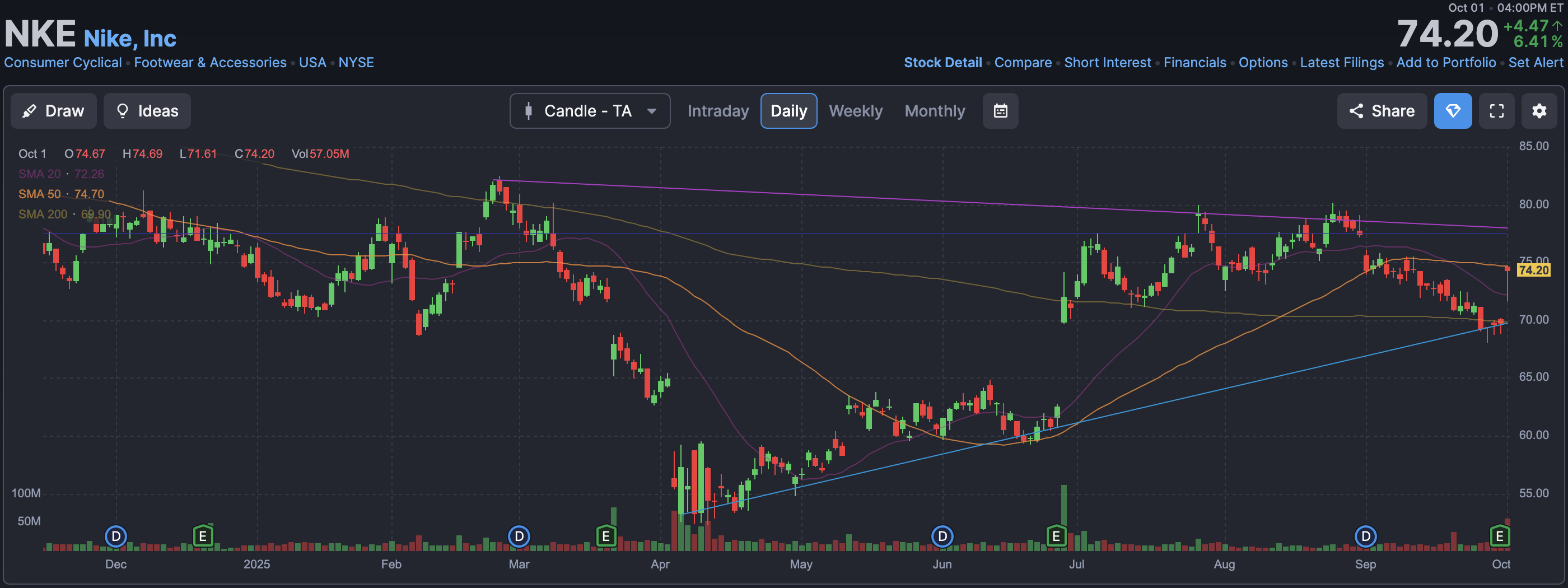This screenshot has height=588, width=1568.
Task: Open the Draw tool
Action: tap(54, 111)
